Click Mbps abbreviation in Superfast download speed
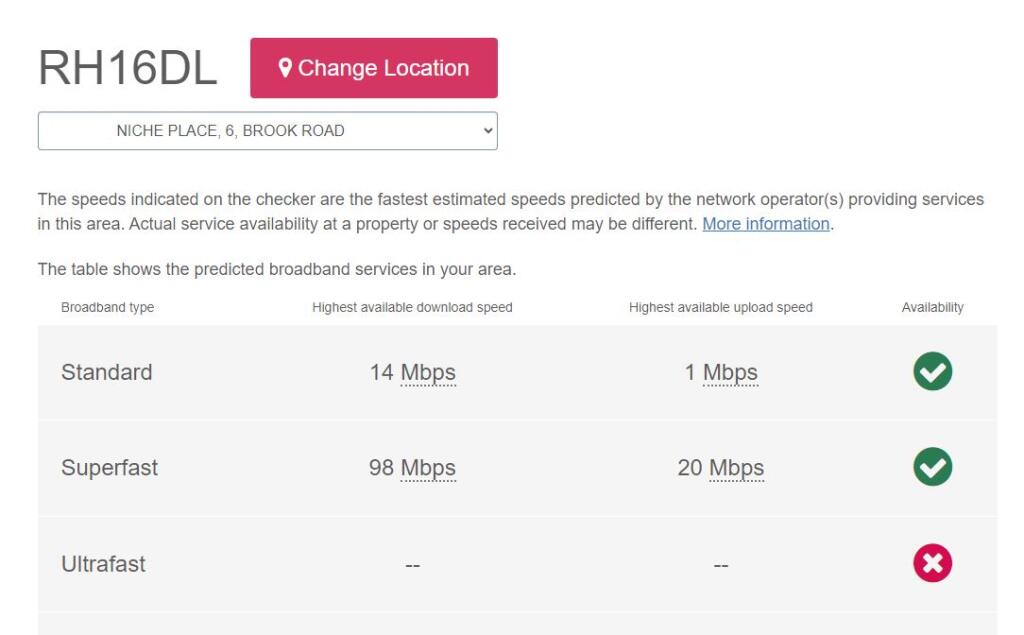This screenshot has height=635, width=1024. [x=428, y=468]
